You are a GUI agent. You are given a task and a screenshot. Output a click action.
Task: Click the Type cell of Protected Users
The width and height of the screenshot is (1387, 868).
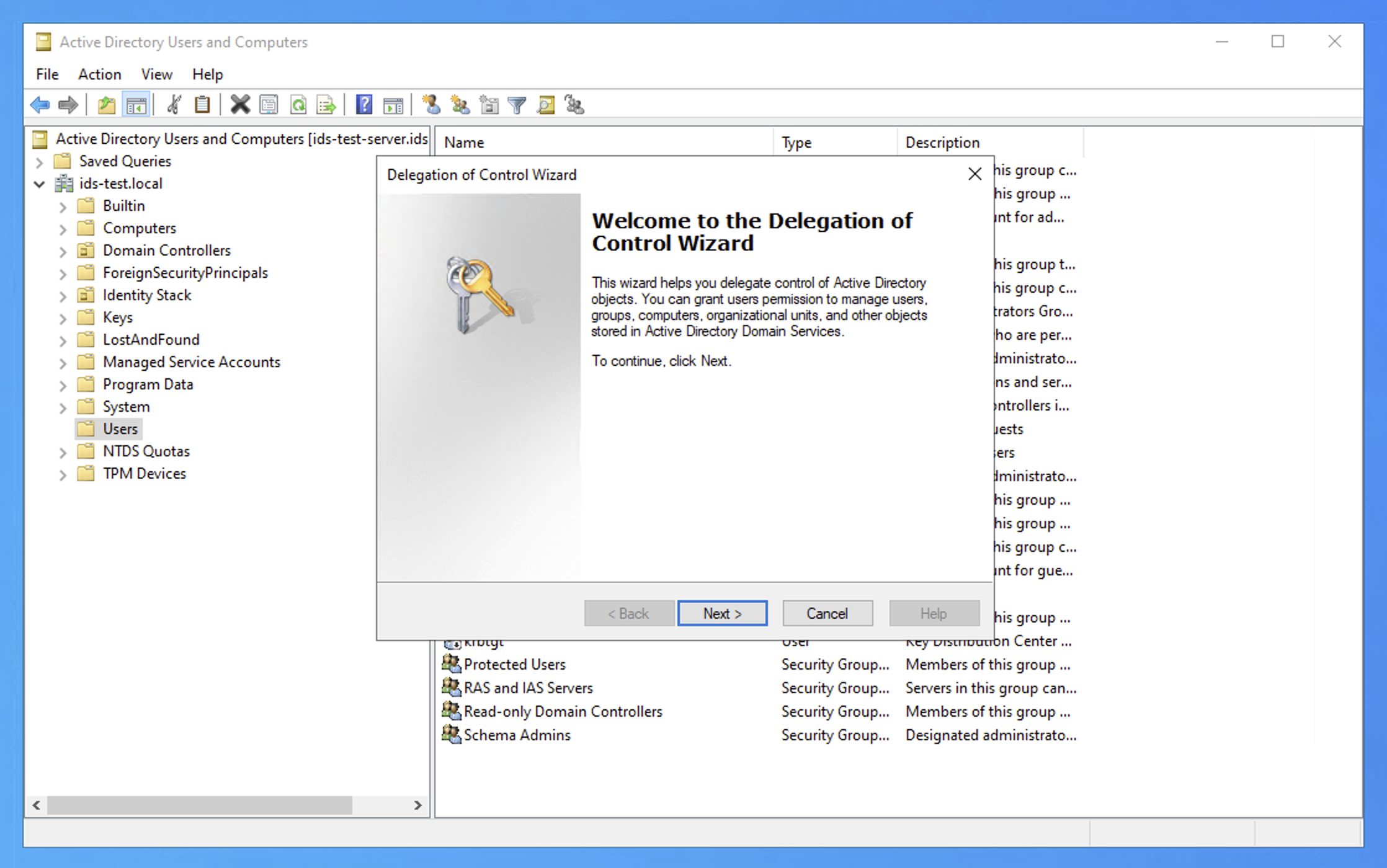tap(836, 664)
